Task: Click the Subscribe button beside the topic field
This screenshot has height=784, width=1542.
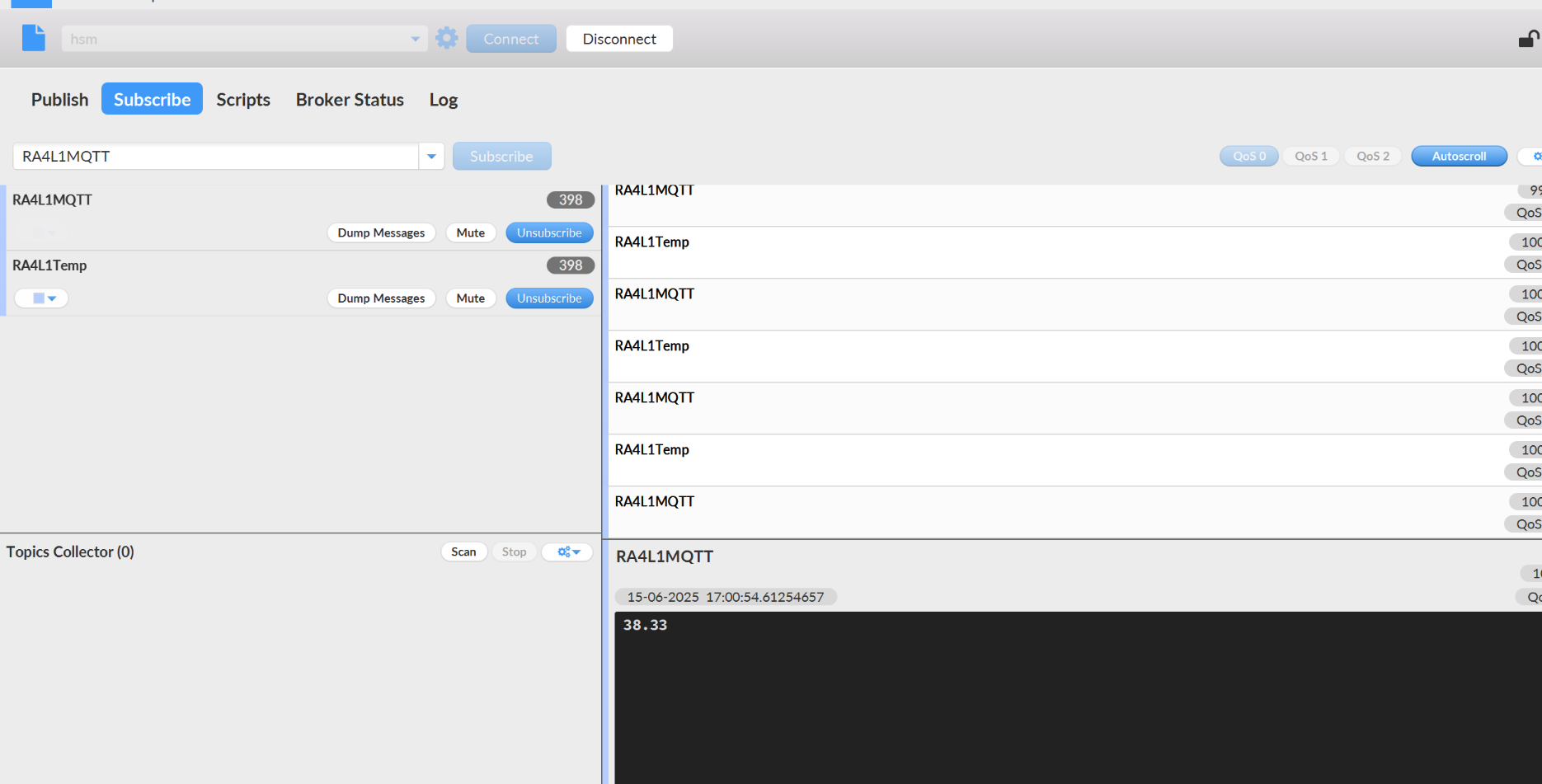Action: [501, 156]
